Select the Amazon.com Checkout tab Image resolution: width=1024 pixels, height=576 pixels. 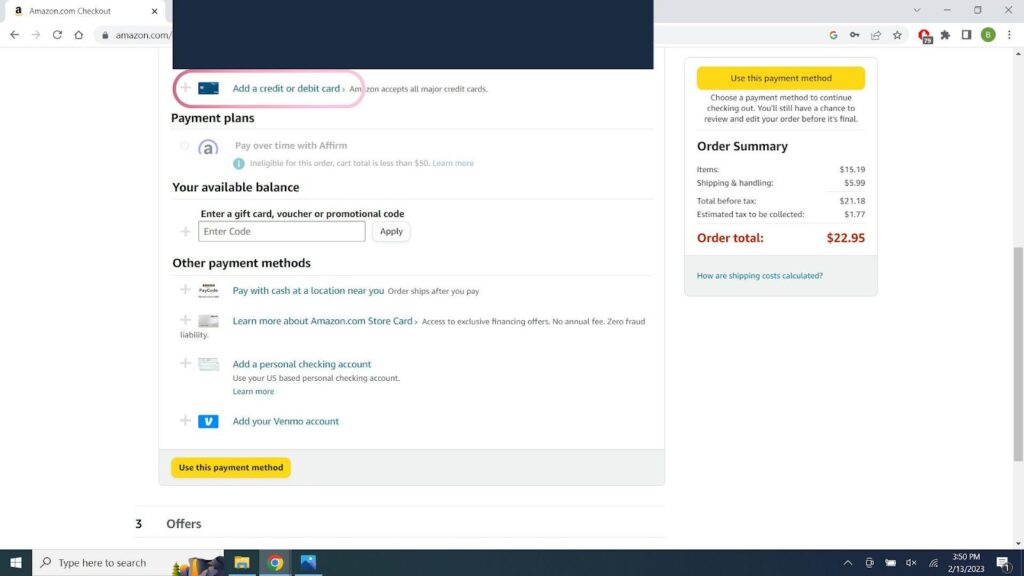(78, 11)
